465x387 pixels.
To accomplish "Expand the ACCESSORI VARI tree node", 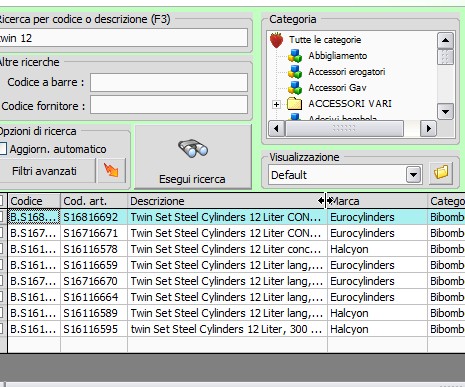I will [x=276, y=104].
